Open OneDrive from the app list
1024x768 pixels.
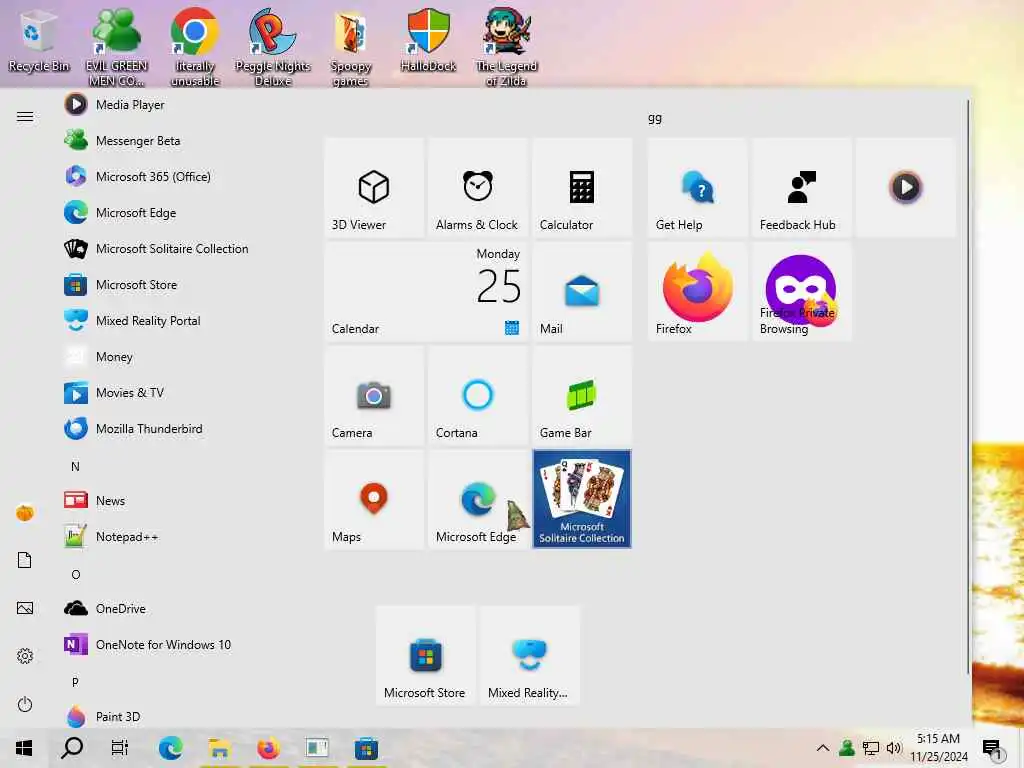183,609
